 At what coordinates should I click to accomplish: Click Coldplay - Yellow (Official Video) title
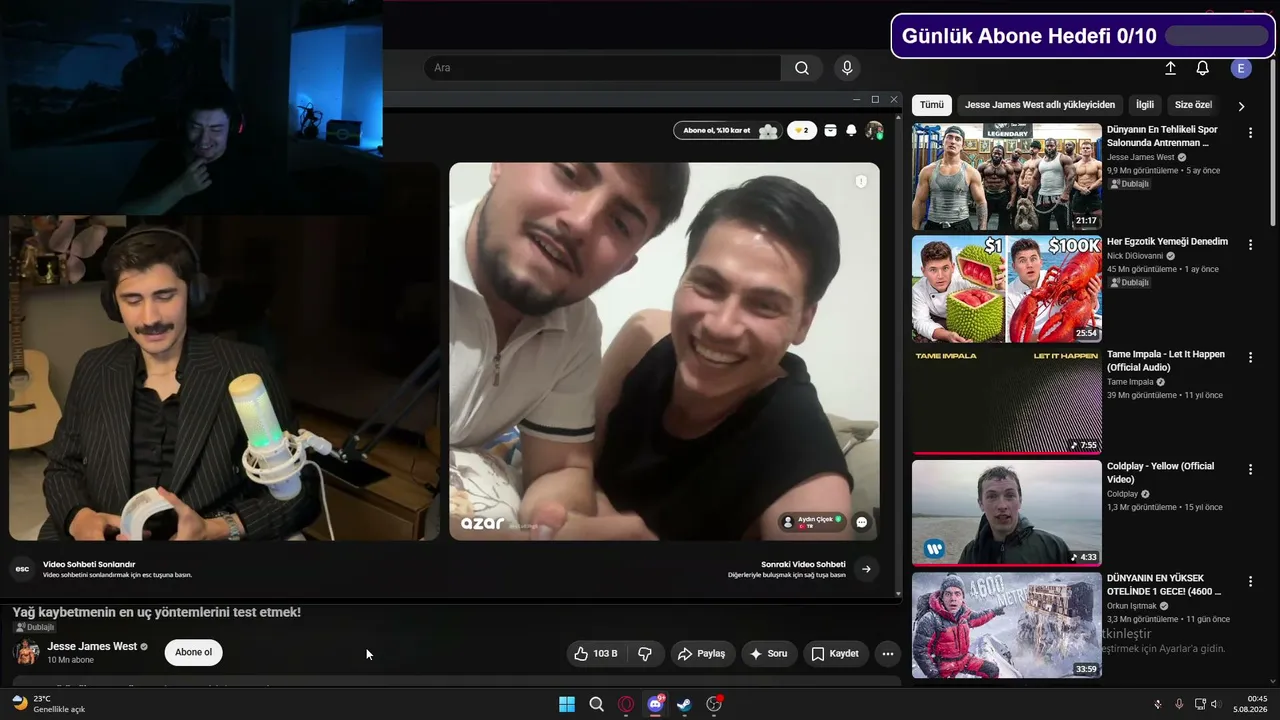pos(1161,473)
